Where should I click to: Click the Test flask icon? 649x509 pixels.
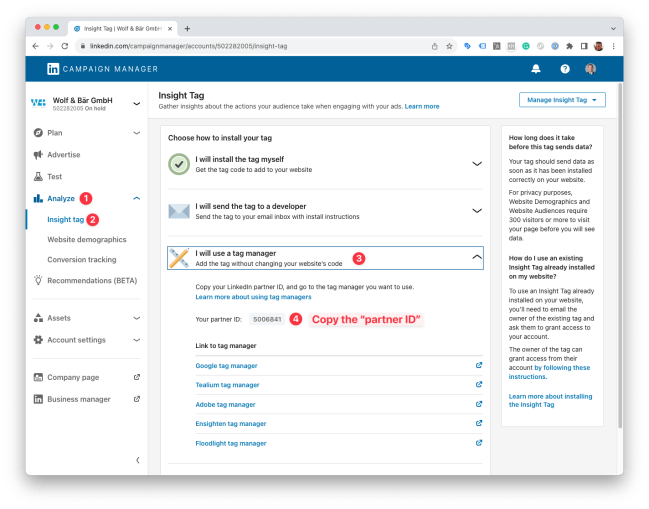38,176
